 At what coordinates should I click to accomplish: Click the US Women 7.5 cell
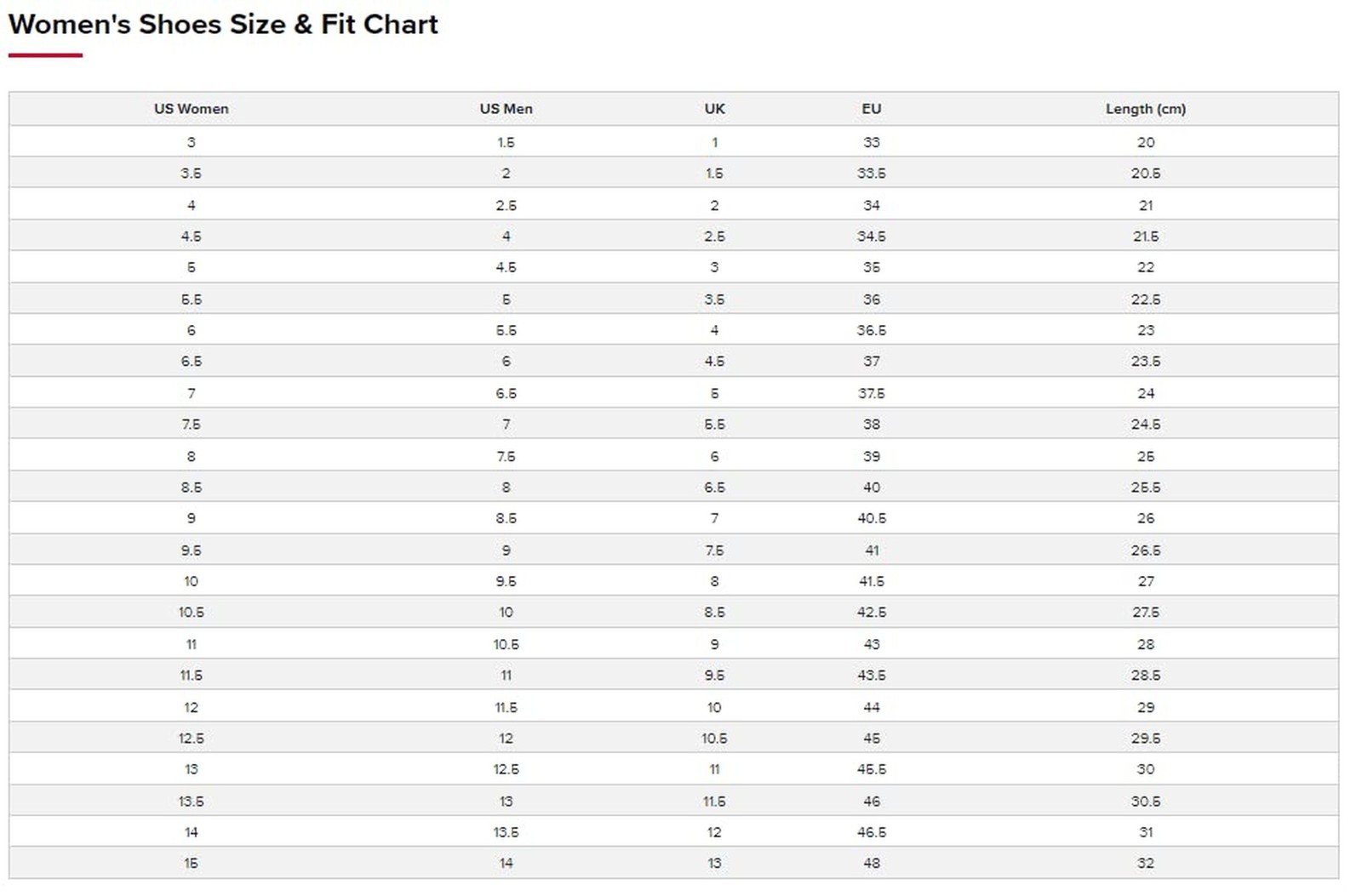pos(191,425)
